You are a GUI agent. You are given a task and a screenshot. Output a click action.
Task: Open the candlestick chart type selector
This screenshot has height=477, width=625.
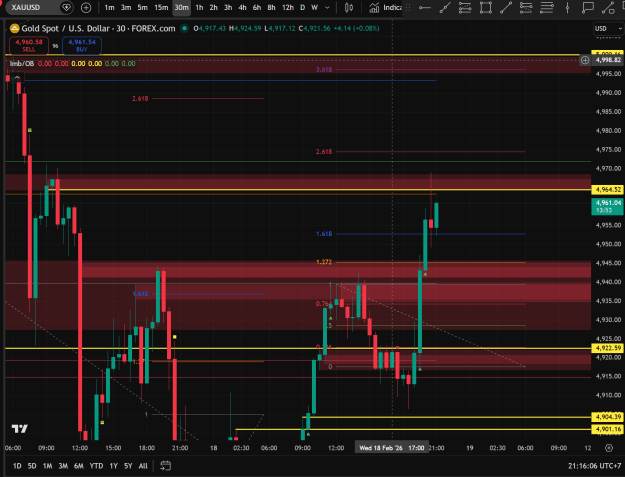pyautogui.click(x=349, y=8)
